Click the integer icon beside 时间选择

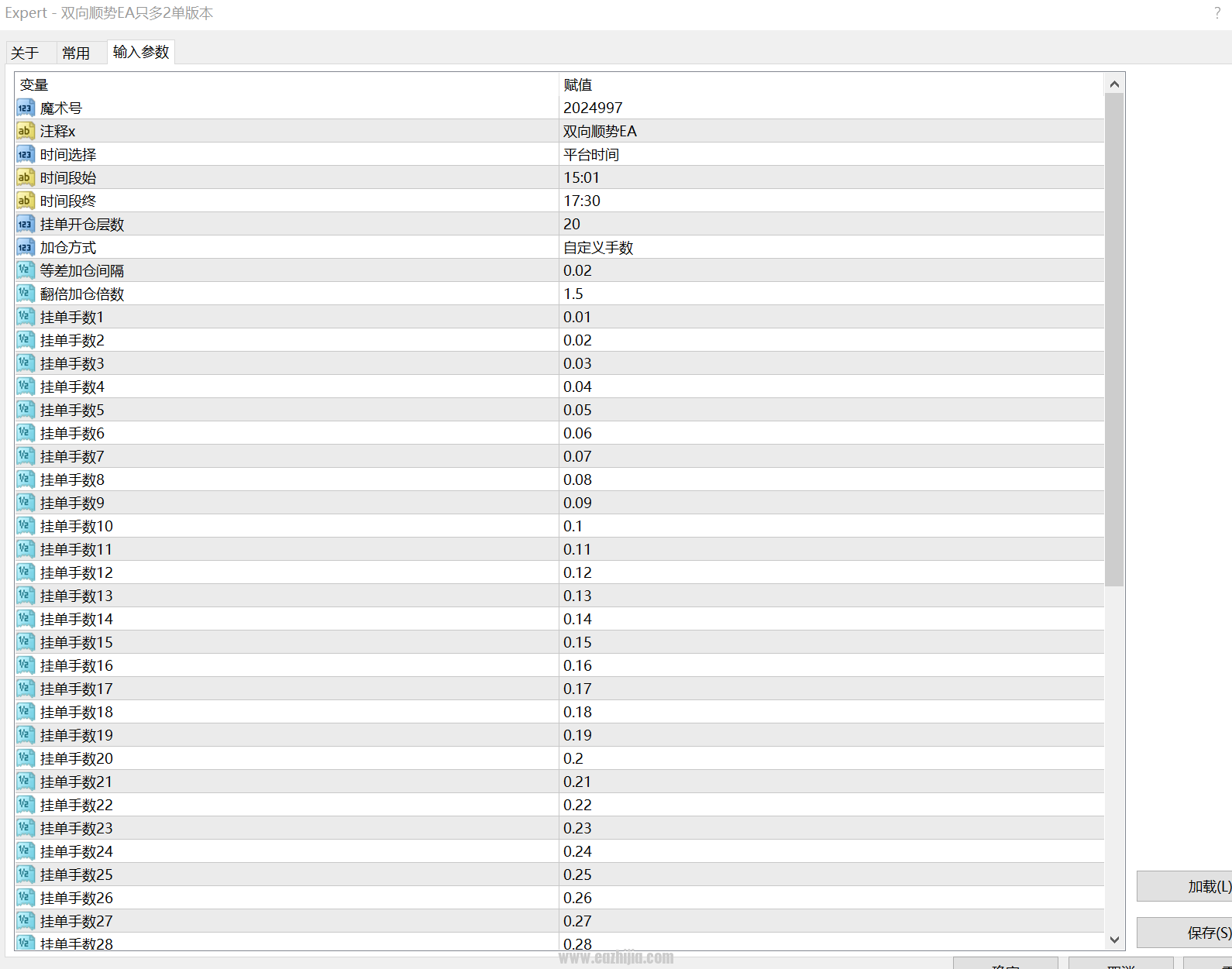click(x=26, y=154)
